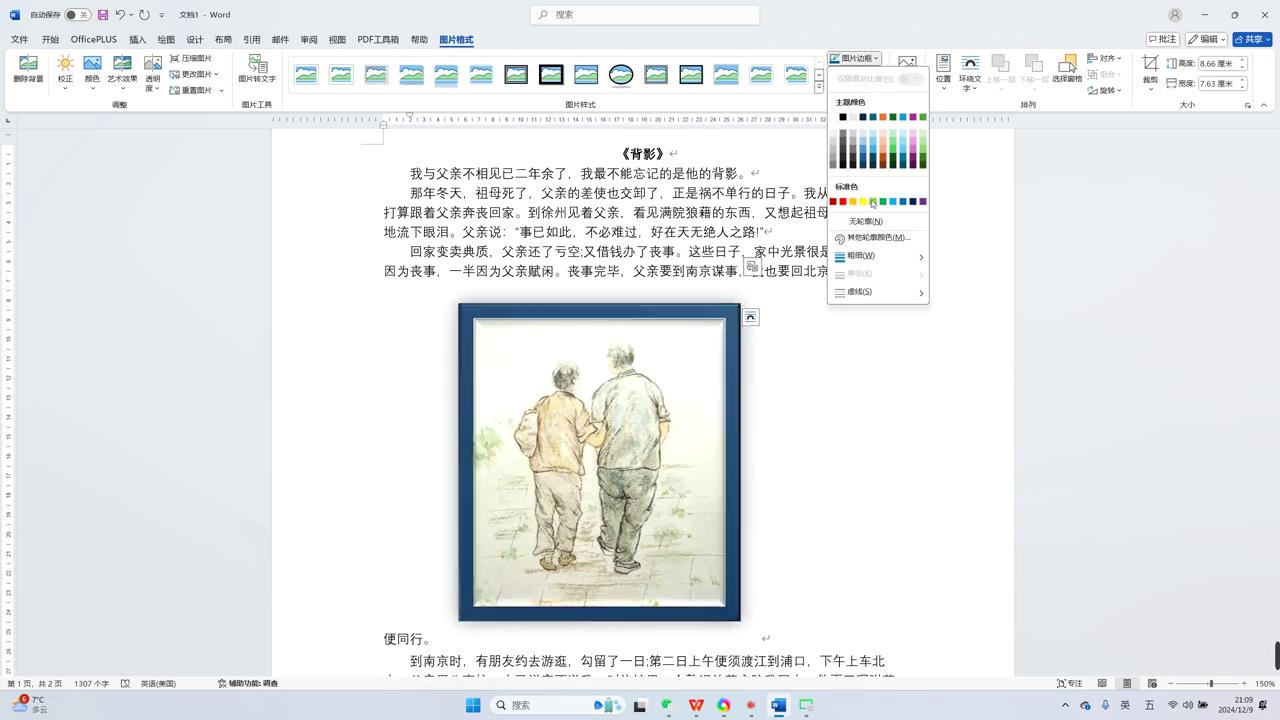
Task: Click the 压缩图片 compress pictures icon
Action: click(190, 59)
